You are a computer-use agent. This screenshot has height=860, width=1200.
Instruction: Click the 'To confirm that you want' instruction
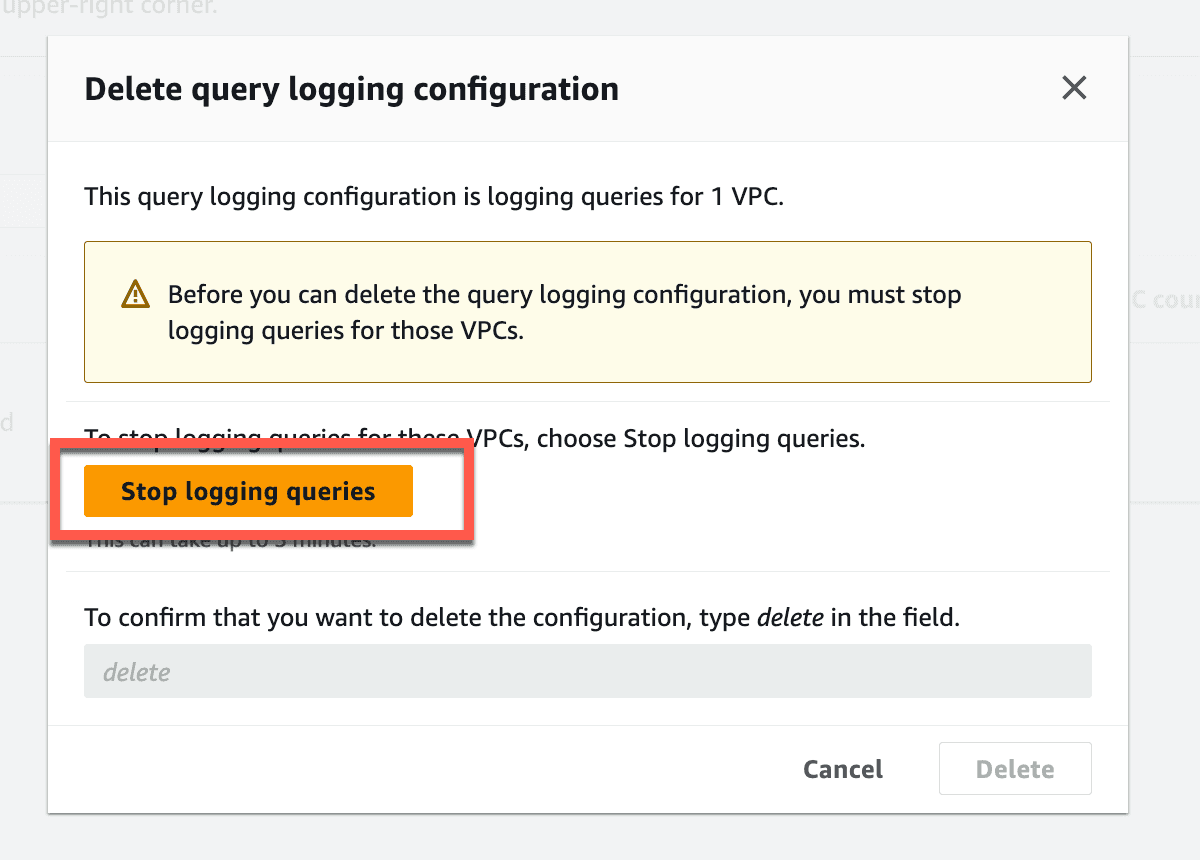(522, 618)
